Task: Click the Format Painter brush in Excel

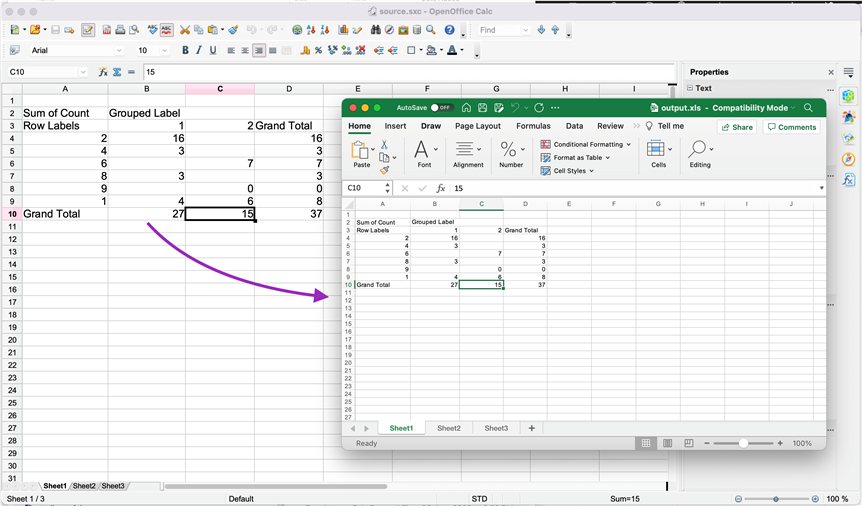Action: click(385, 171)
